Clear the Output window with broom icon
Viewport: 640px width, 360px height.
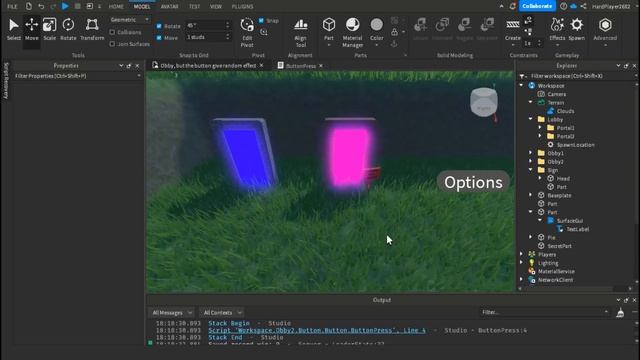tap(620, 313)
